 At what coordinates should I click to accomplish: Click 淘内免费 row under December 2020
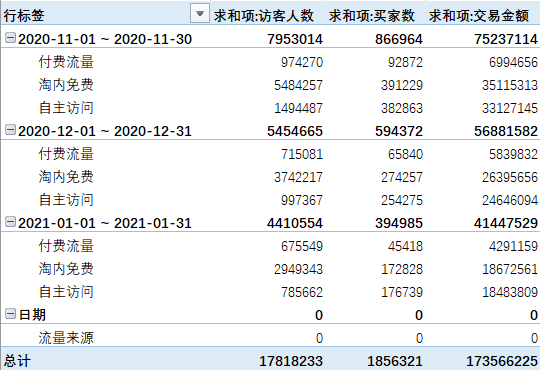coord(66,177)
